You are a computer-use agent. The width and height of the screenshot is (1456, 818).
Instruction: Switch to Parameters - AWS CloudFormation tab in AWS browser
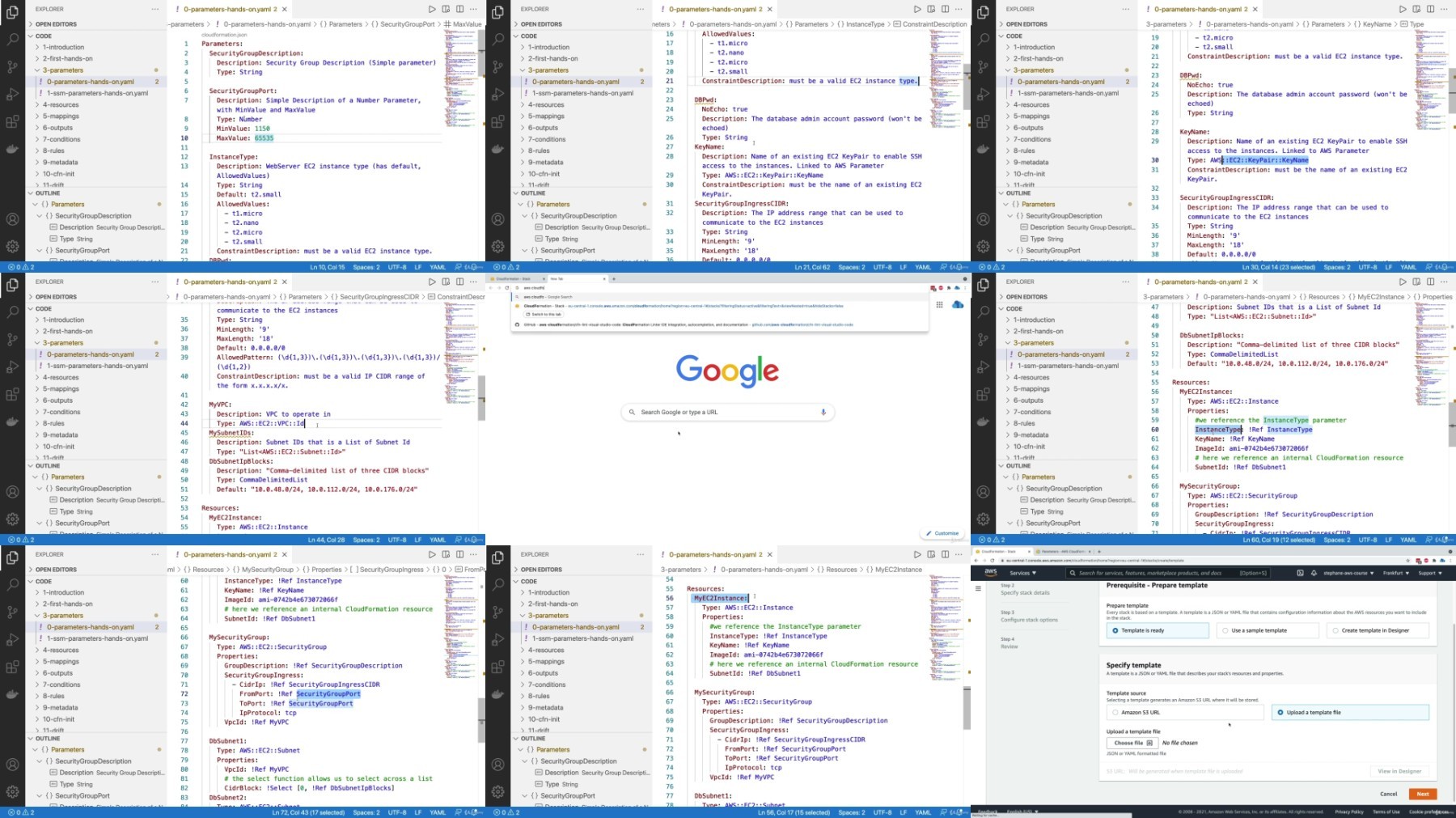tap(1064, 551)
